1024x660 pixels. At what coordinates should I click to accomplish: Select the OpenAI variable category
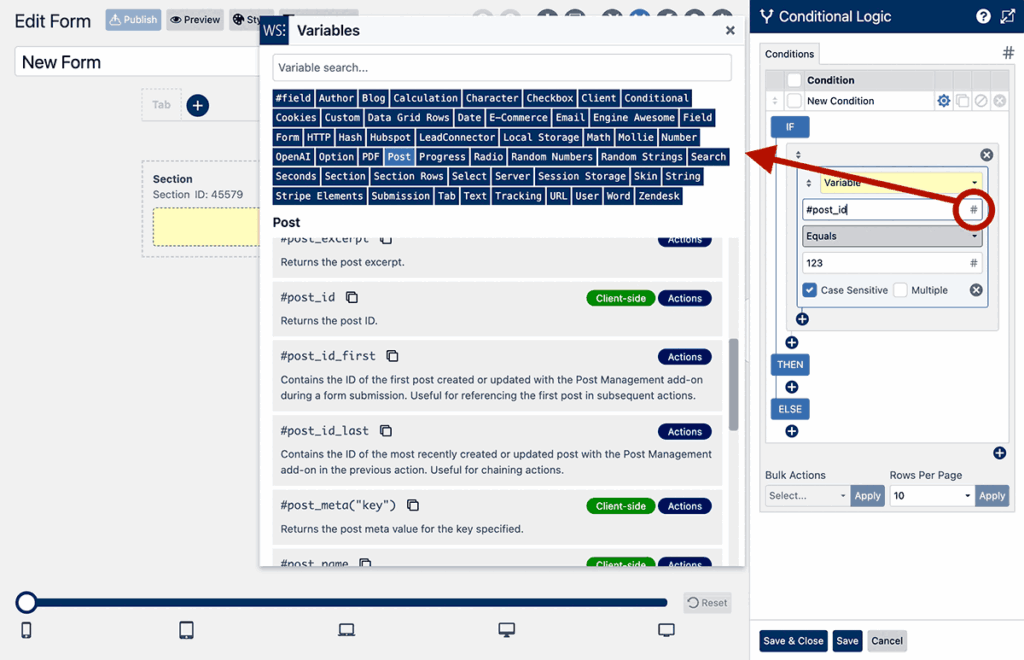(x=293, y=157)
